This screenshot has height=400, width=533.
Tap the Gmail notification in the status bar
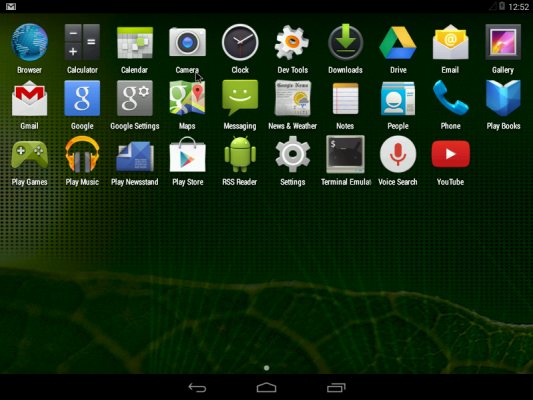(x=11, y=6)
